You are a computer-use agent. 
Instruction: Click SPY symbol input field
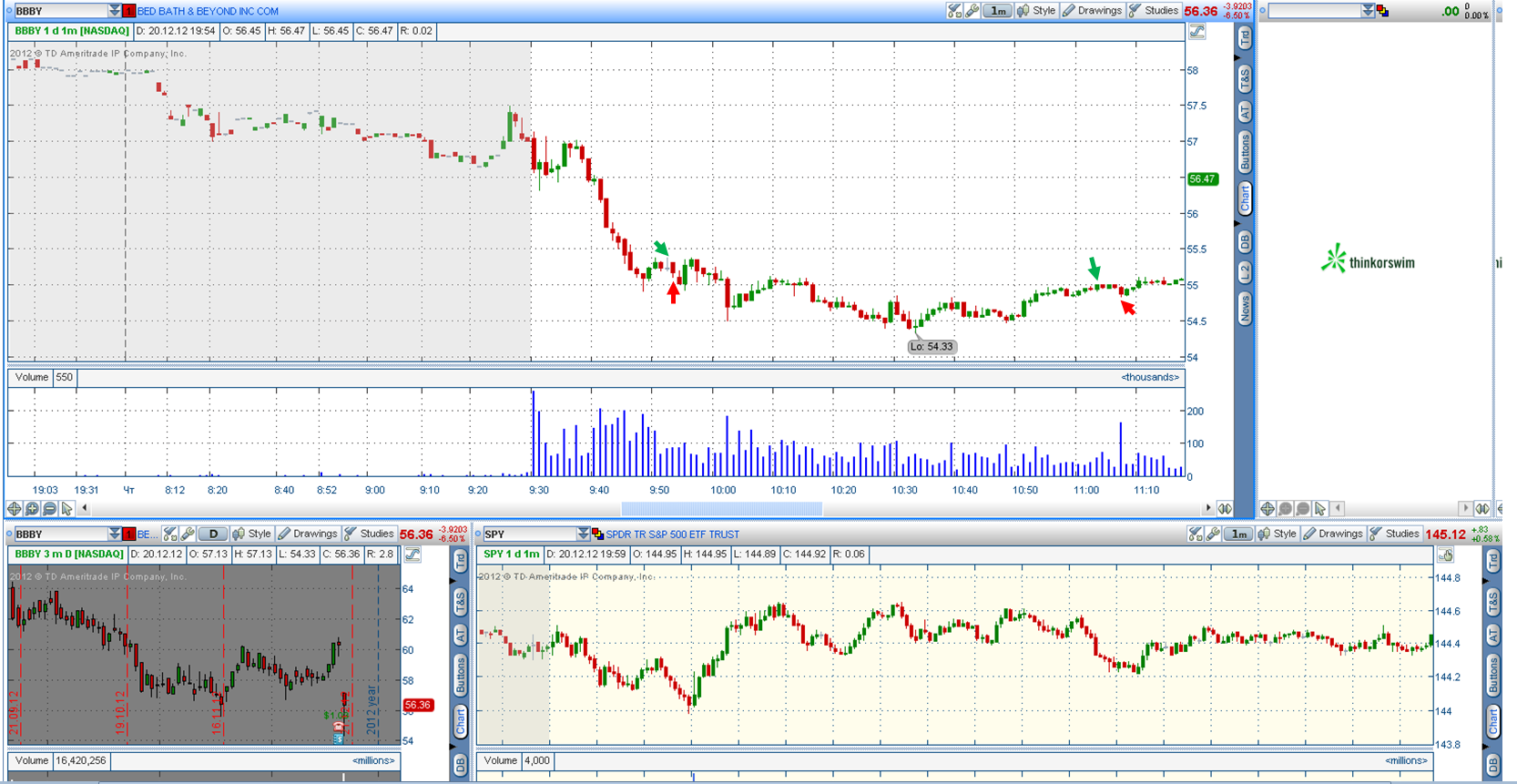pyautogui.click(x=529, y=534)
